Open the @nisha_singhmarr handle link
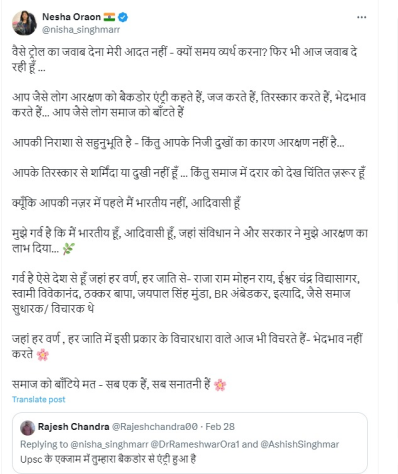Viewport: 398px width, 474px height. point(81,30)
